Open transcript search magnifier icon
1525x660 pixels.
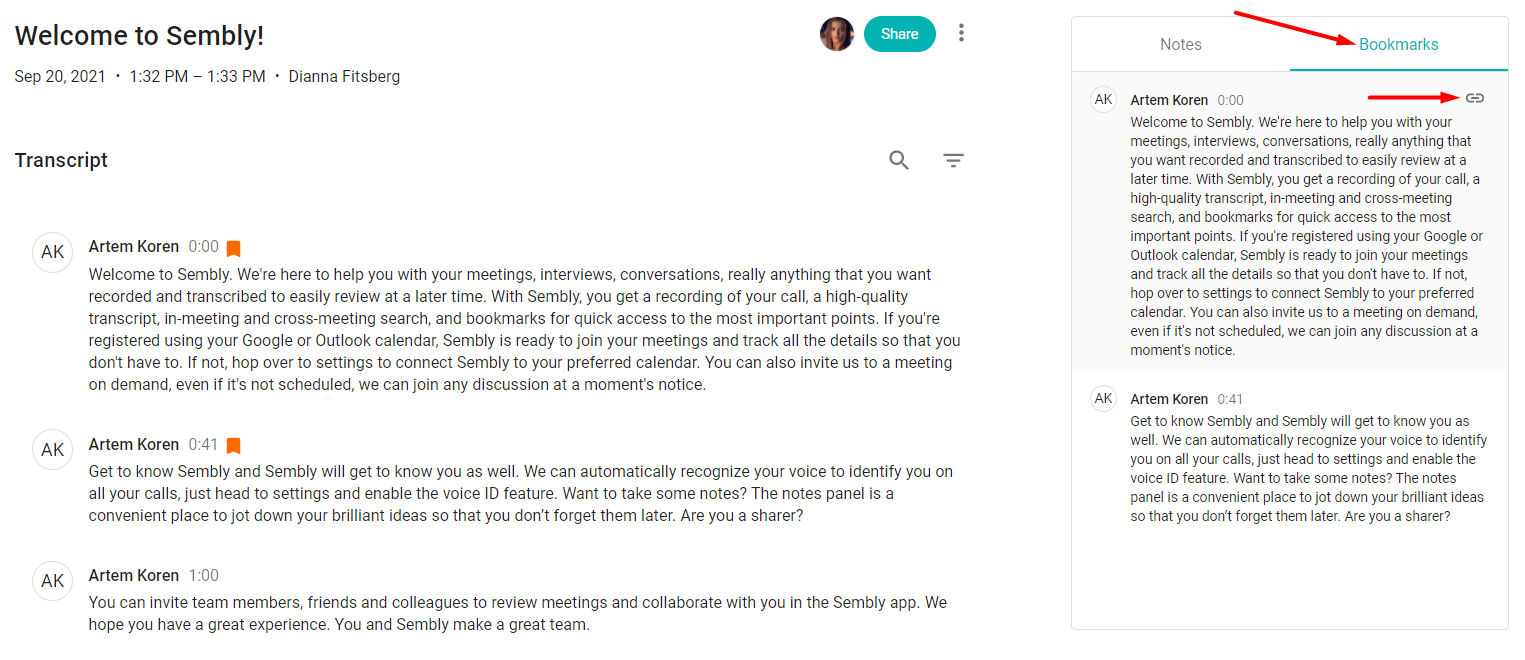(899, 160)
